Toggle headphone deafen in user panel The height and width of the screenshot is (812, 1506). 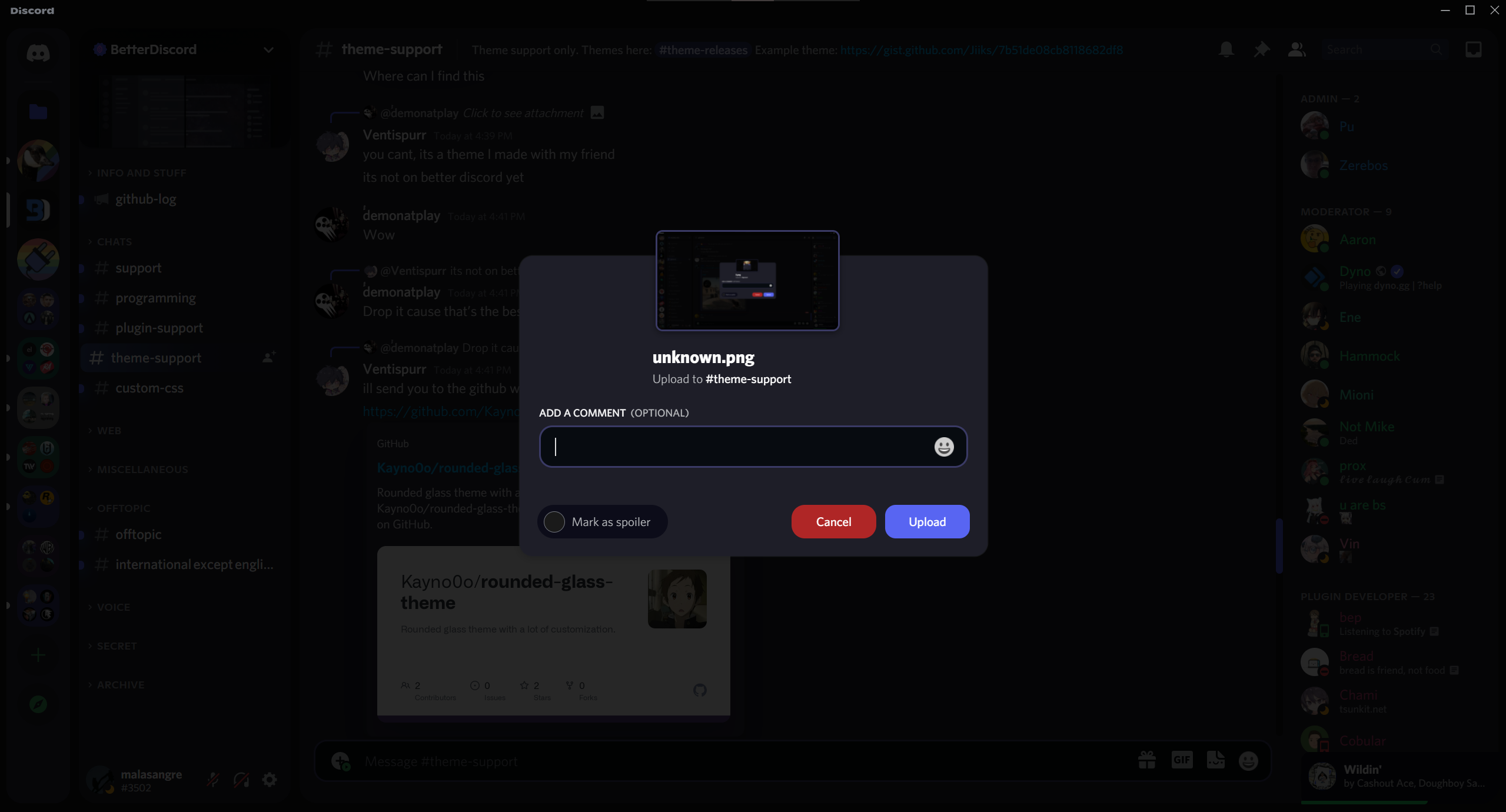tap(241, 780)
